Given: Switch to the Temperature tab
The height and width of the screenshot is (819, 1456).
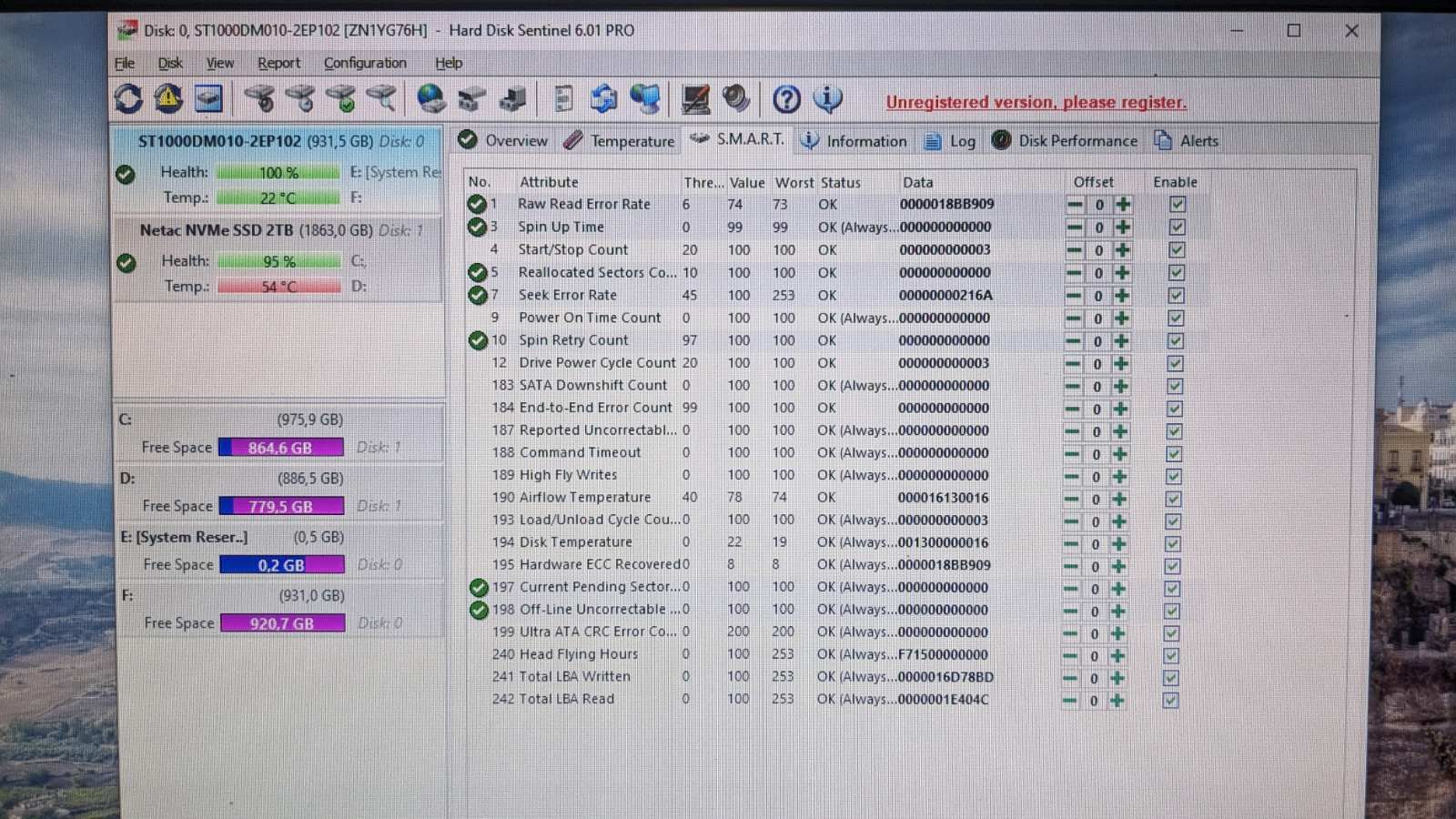Looking at the screenshot, I should [x=620, y=141].
